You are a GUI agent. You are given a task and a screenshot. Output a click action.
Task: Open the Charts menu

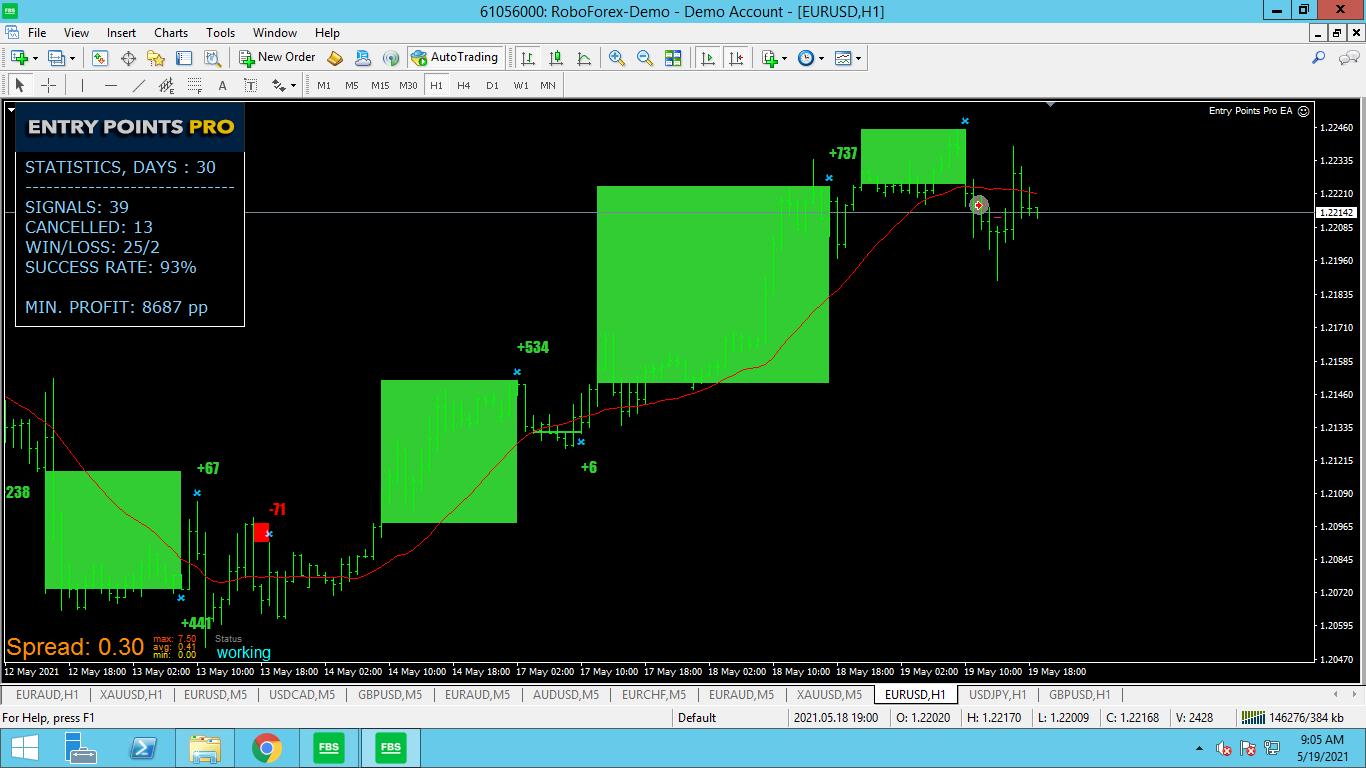pos(171,33)
